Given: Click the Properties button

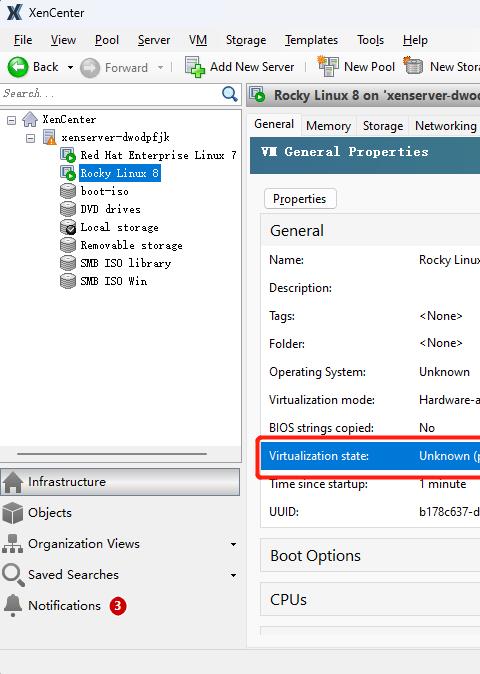Looking at the screenshot, I should pyautogui.click(x=300, y=199).
